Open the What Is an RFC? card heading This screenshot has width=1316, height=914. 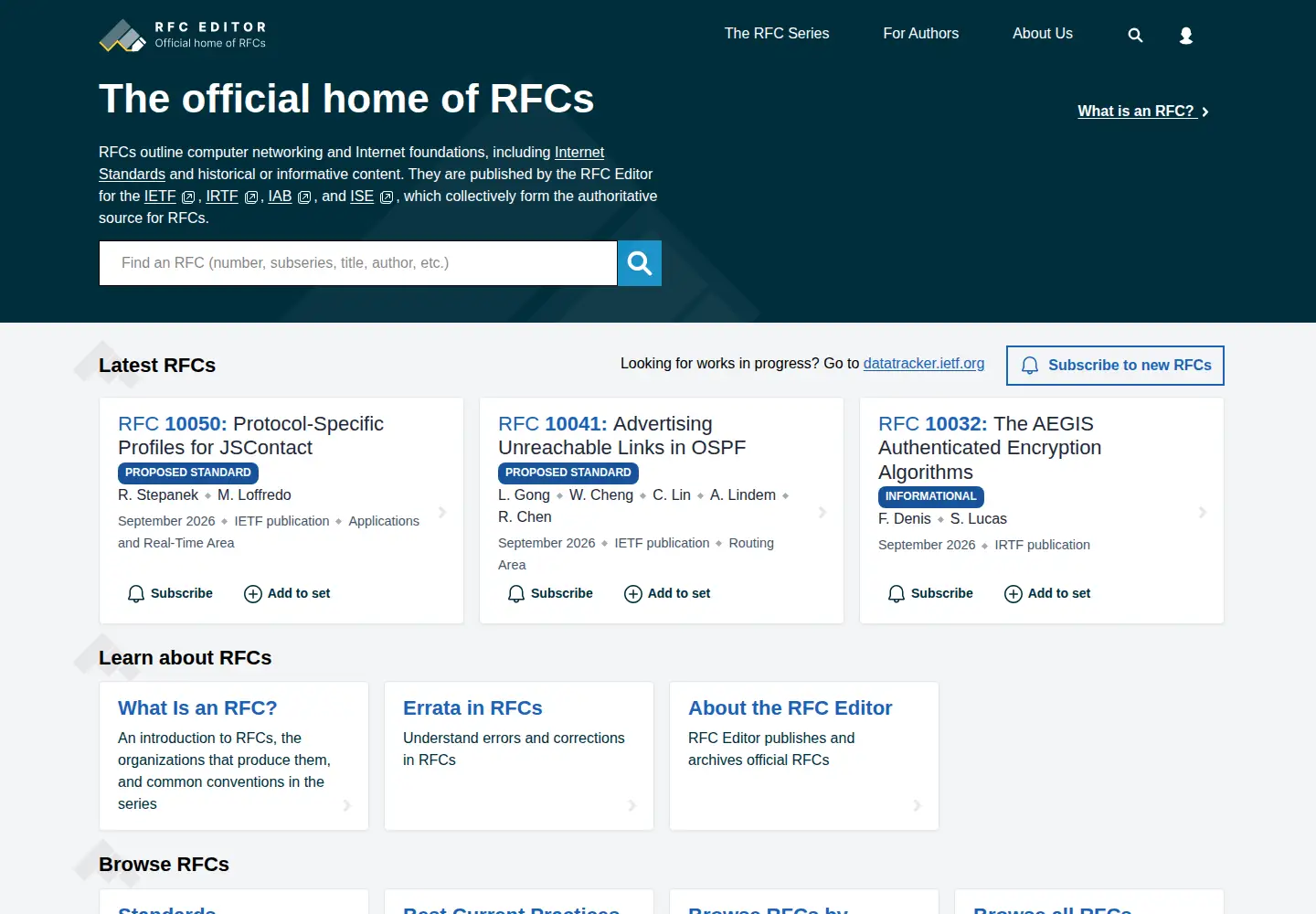197,708
